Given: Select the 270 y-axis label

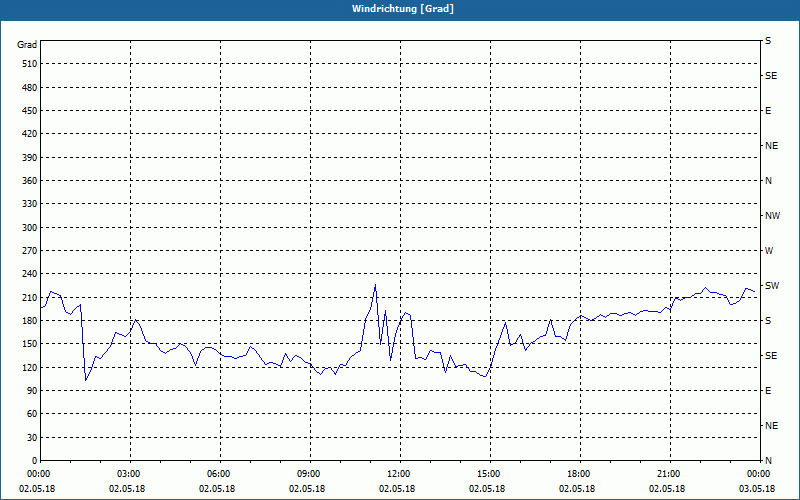Looking at the screenshot, I should (x=30, y=251).
